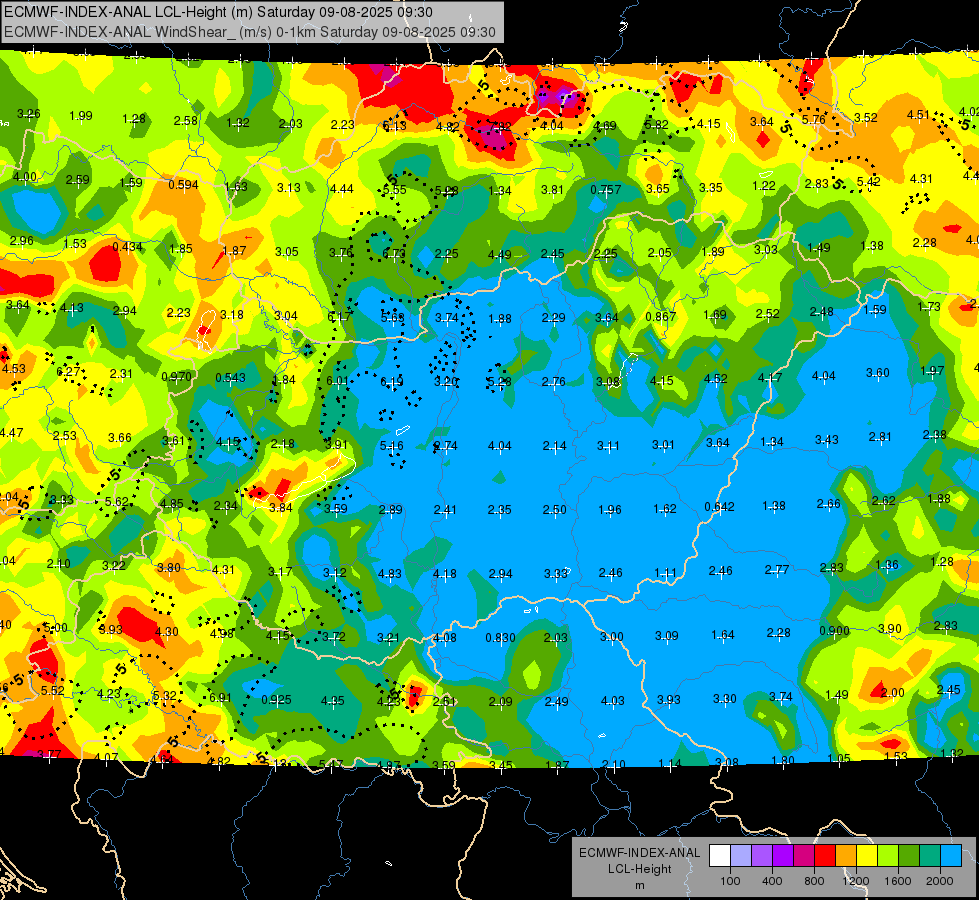Viewport: 979px width, 900px height.
Task: Click the legend tick label '100'
Action: coord(730,881)
